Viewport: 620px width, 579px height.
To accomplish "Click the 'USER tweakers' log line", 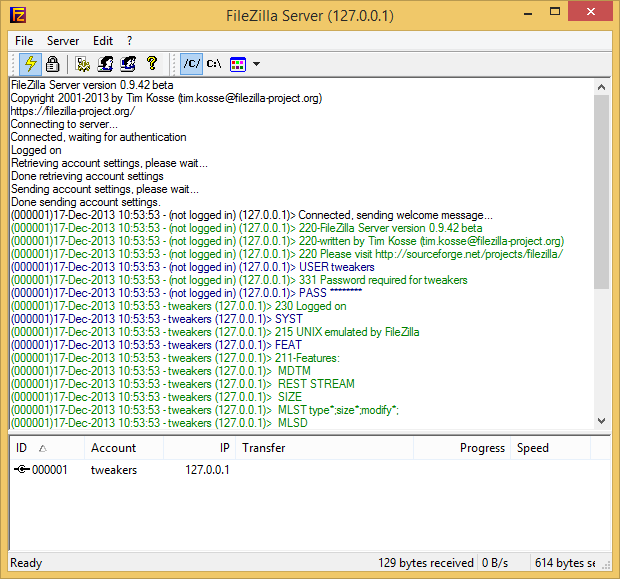I will tap(193, 267).
